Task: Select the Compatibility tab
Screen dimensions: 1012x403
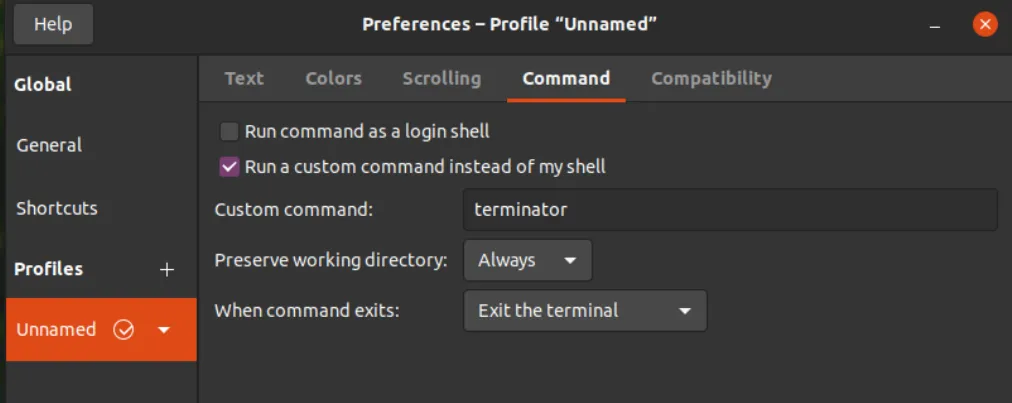Action: point(711,78)
